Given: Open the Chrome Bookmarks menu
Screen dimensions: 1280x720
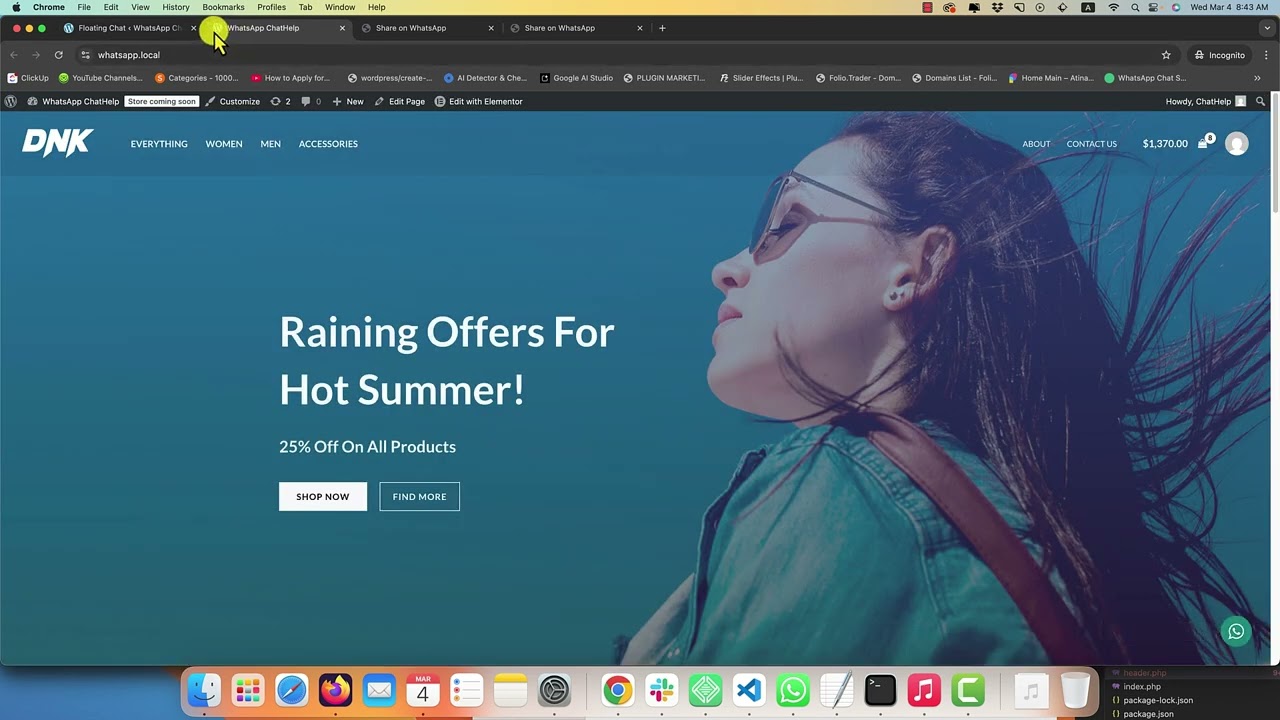Looking at the screenshot, I should click(223, 7).
